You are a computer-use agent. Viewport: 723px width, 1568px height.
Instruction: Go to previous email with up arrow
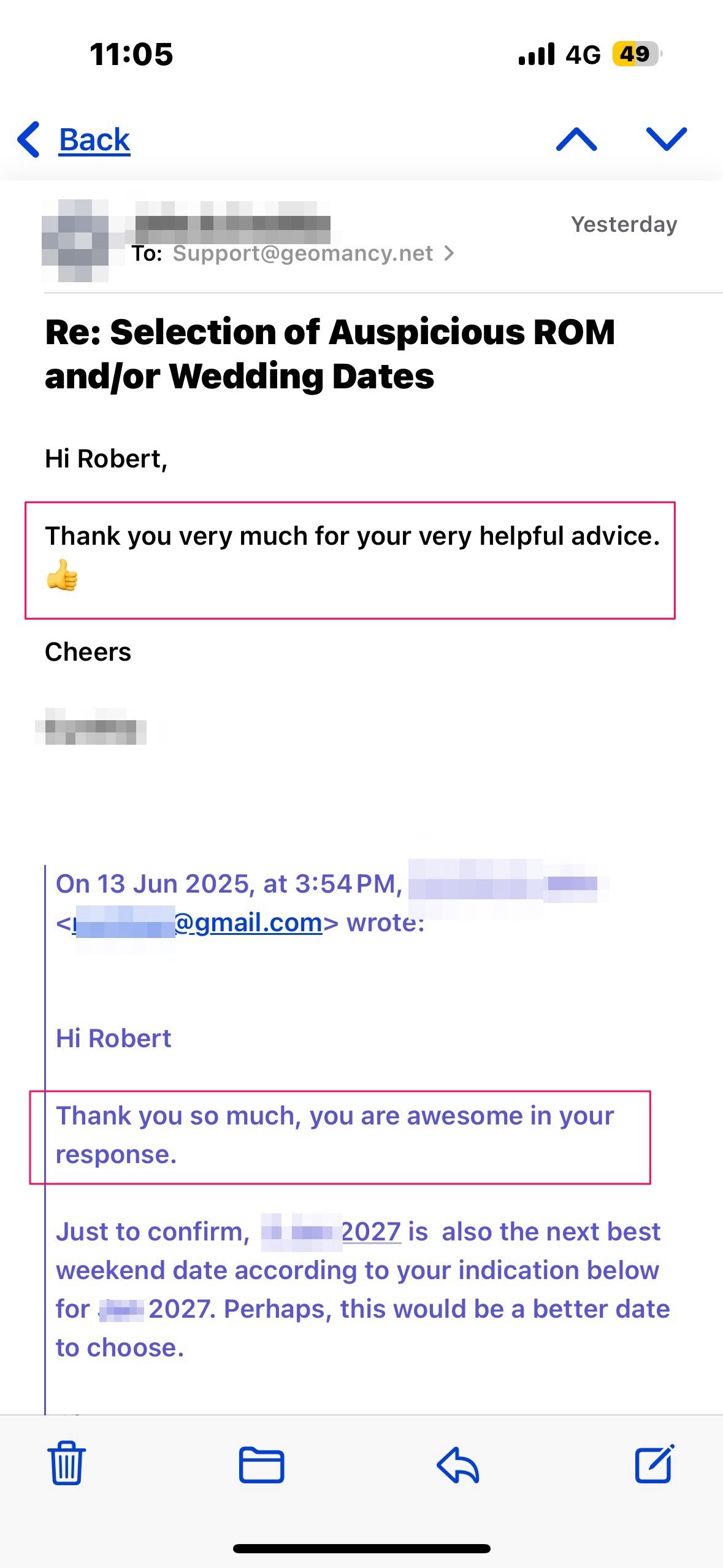click(x=576, y=139)
